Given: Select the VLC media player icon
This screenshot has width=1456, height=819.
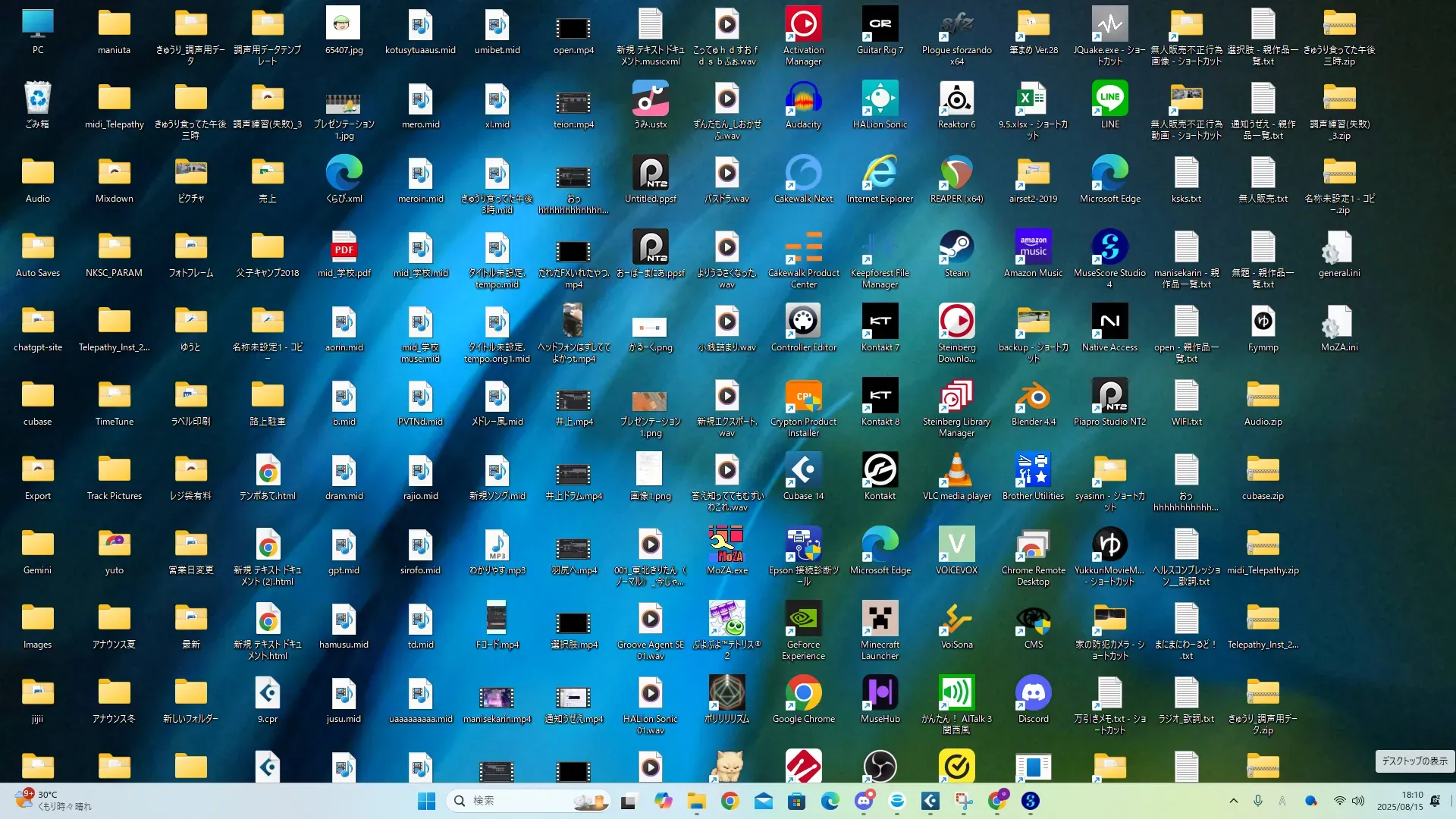Looking at the screenshot, I should [956, 472].
